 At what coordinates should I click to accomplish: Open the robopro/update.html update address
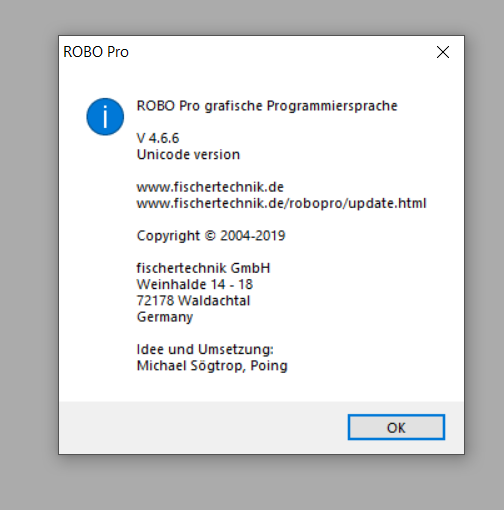coord(281,203)
